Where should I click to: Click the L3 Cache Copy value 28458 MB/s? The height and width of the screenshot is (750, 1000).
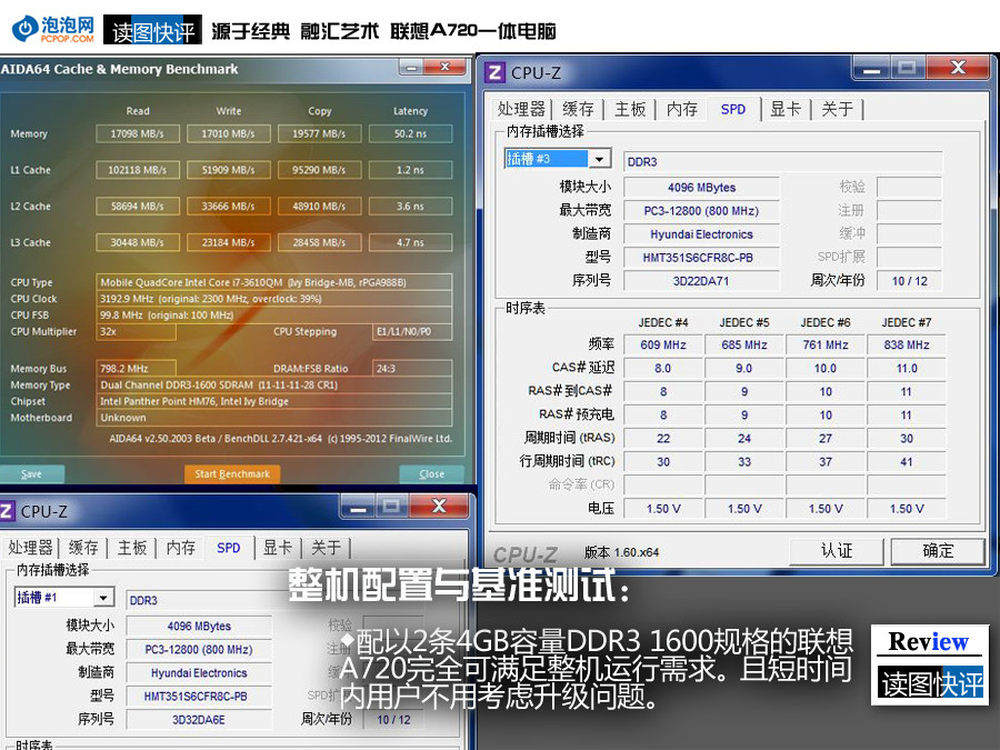319,243
